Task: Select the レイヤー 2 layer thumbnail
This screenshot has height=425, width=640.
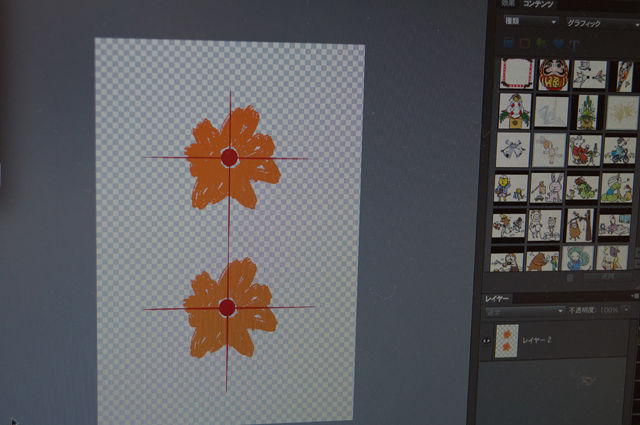Action: (x=507, y=340)
